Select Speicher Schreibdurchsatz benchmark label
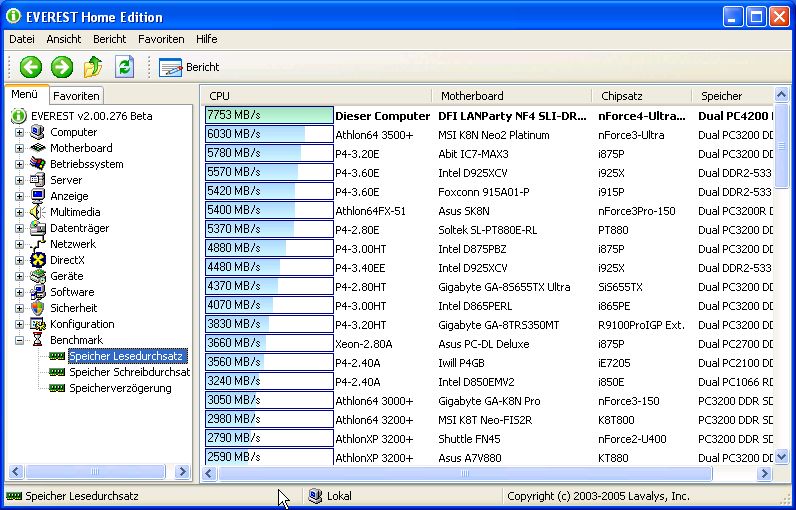 pos(129,372)
